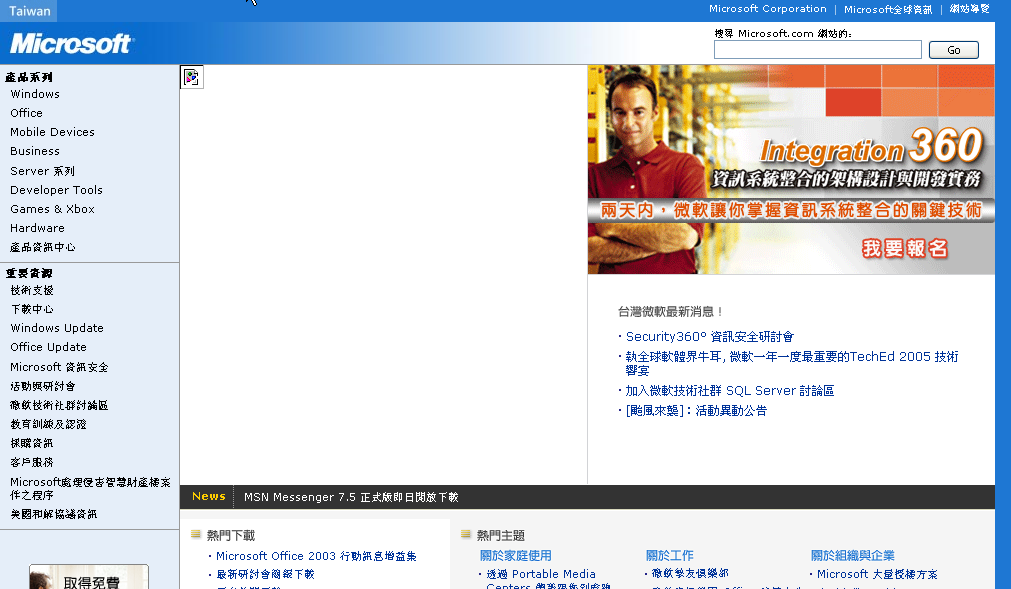Screen dimensions: 1011x589
Task: Open Microsoft Office 2003 行動訊息增益集 download link
Action: [316, 556]
